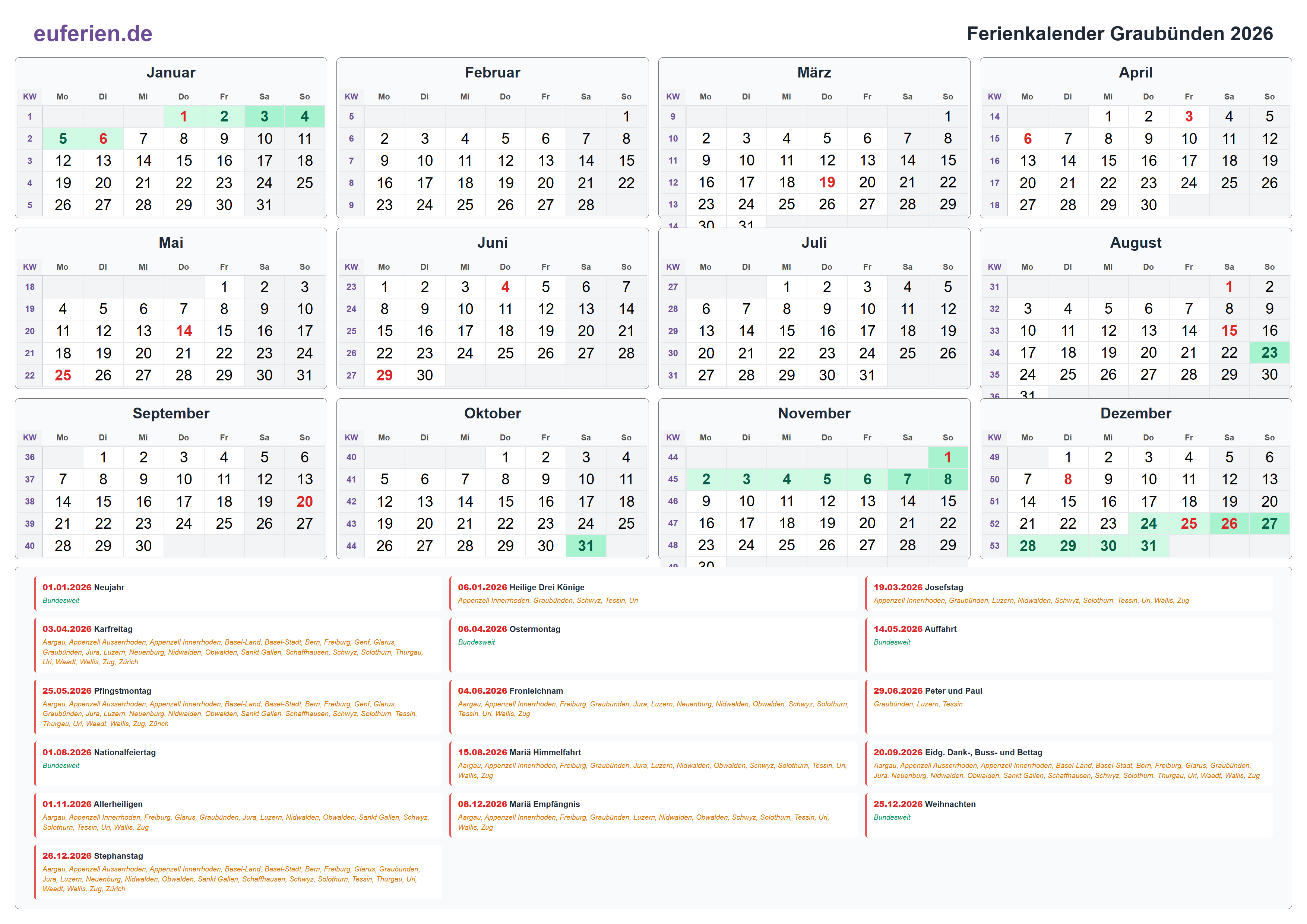Click the März month heading
The width and height of the screenshot is (1307, 924).
coord(814,72)
